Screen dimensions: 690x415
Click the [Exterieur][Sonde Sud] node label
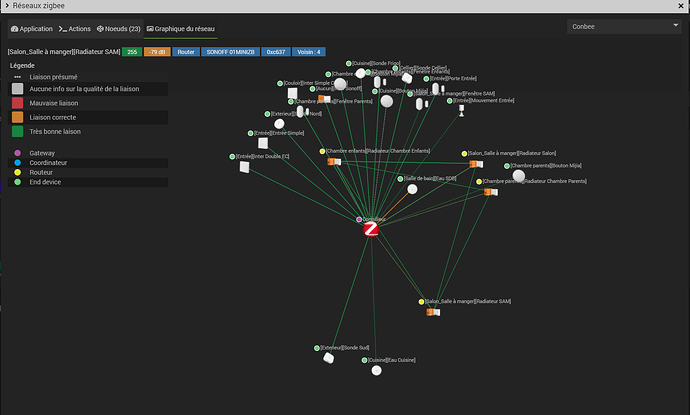[345, 348]
